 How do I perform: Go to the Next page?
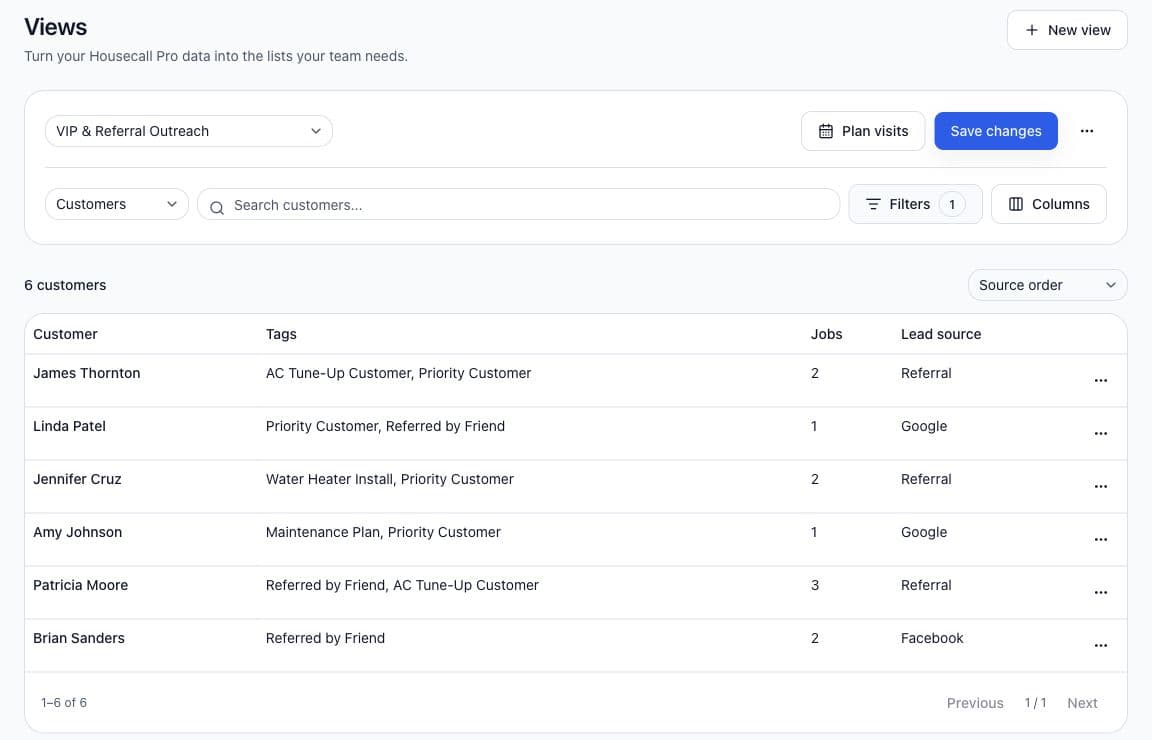pos(1082,703)
